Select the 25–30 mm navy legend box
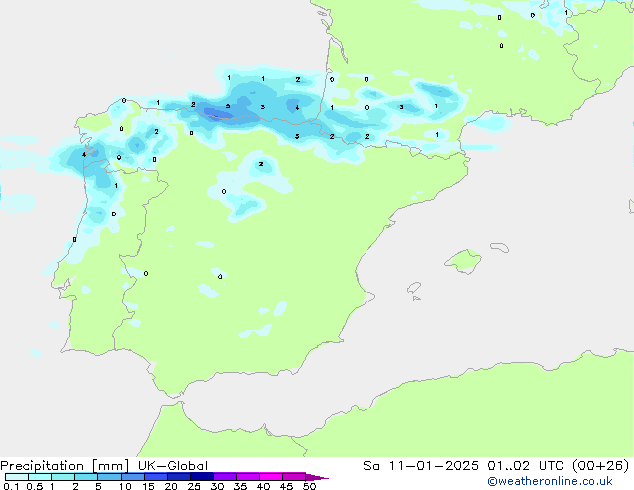Screen dimensions: 634x490 click(x=202, y=477)
